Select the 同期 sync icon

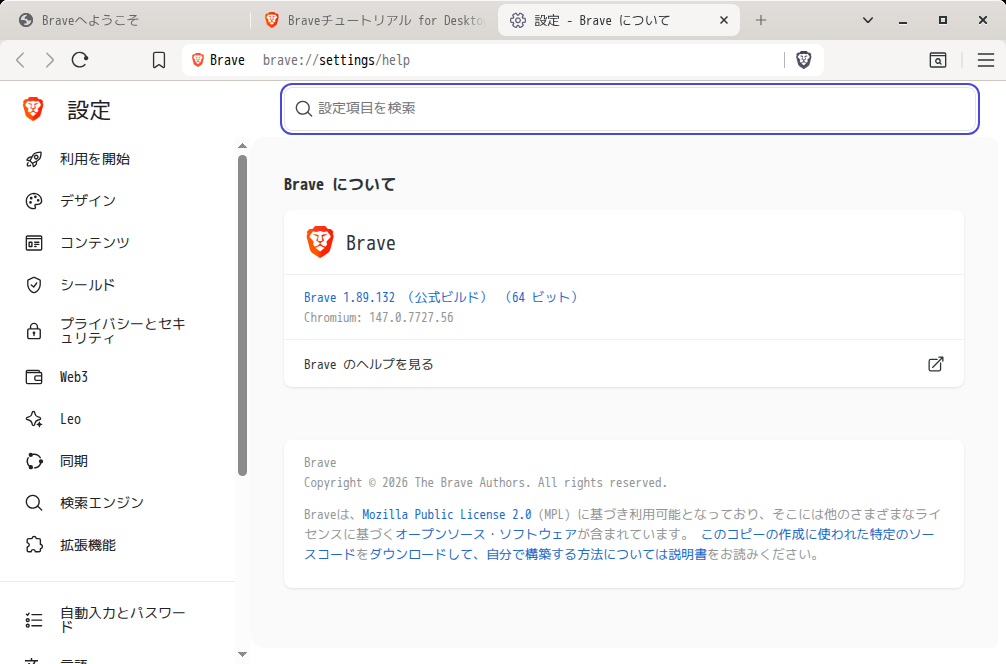(x=34, y=461)
